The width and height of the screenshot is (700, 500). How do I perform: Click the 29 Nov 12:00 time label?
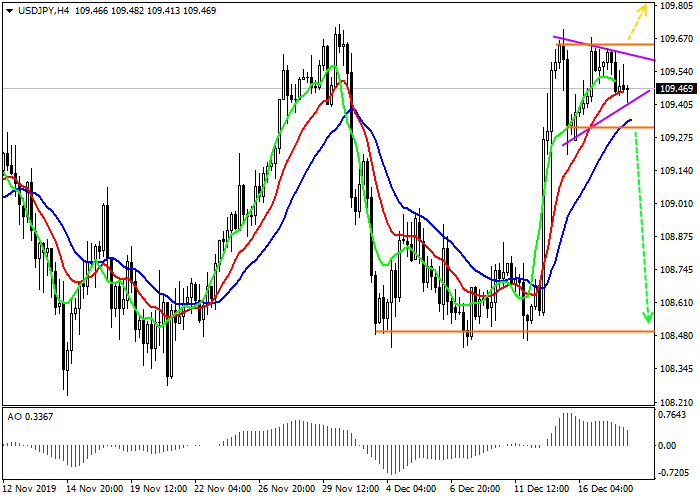(x=349, y=490)
